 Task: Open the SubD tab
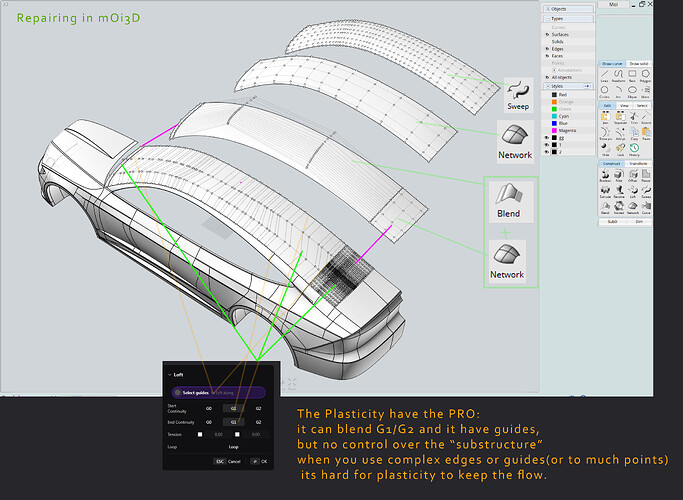612,222
